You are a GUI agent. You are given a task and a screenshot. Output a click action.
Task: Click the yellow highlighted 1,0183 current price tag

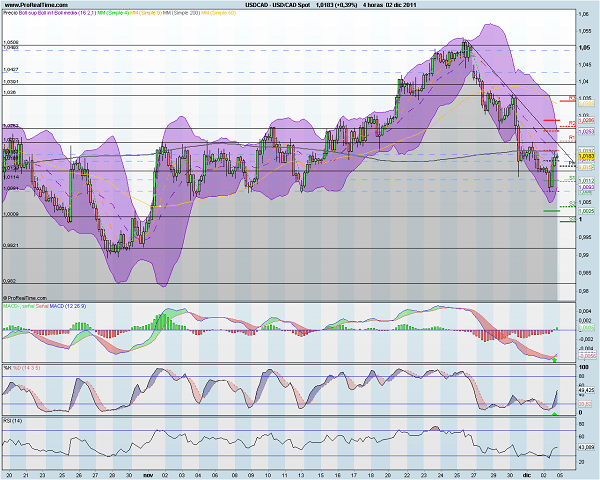pos(586,156)
